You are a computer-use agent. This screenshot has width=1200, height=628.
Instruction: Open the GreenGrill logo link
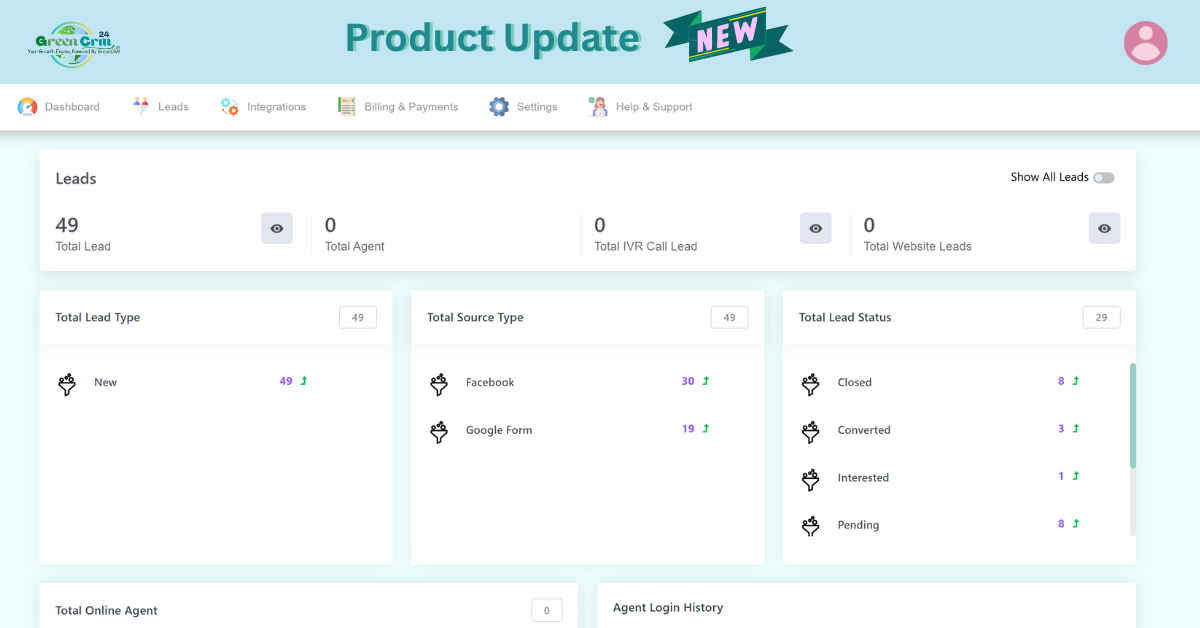coord(70,40)
